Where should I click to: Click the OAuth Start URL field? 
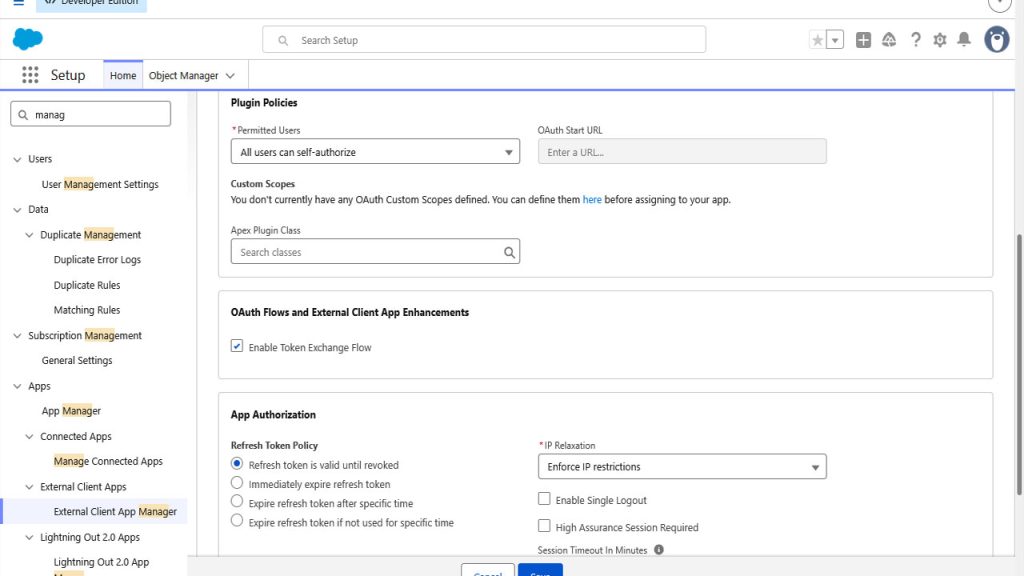pos(682,152)
